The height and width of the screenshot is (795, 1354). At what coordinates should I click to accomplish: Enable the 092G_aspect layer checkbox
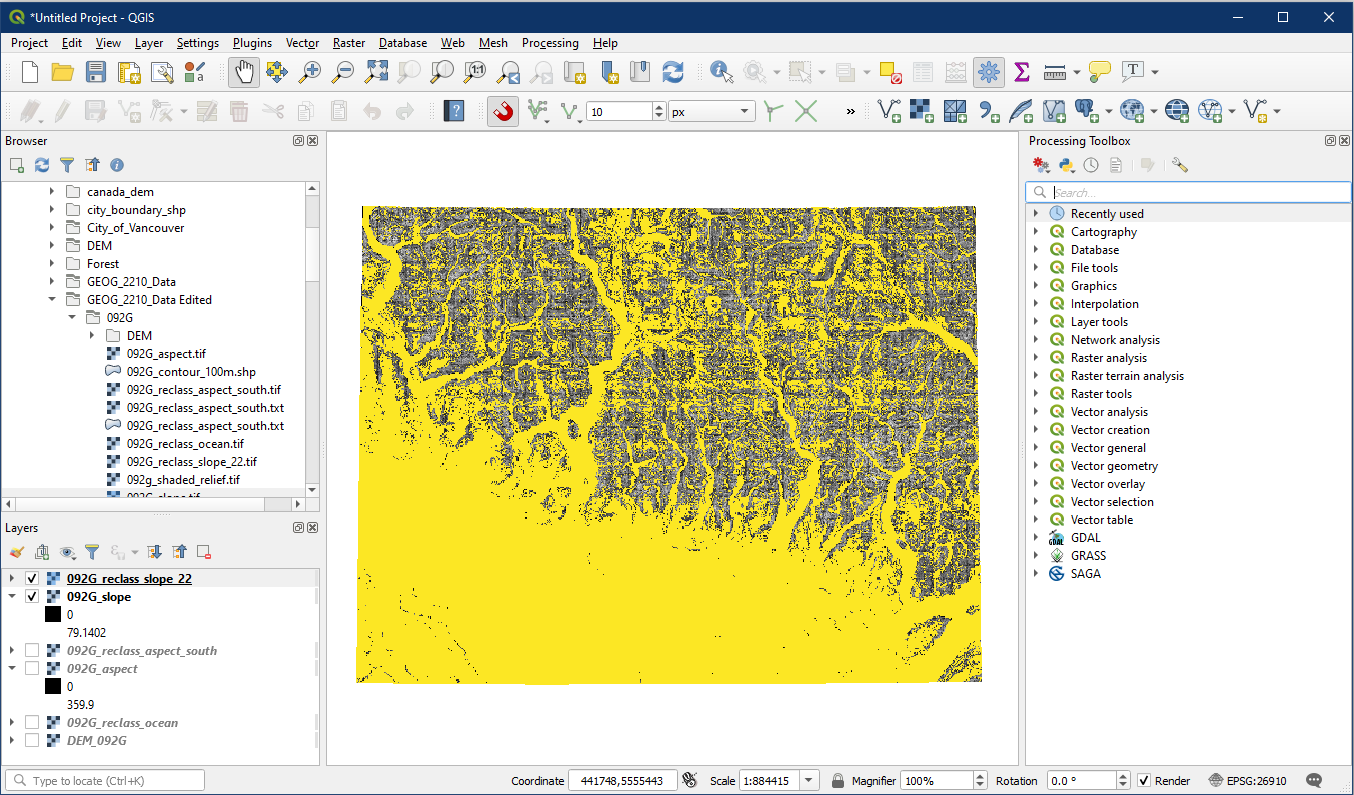pos(32,669)
